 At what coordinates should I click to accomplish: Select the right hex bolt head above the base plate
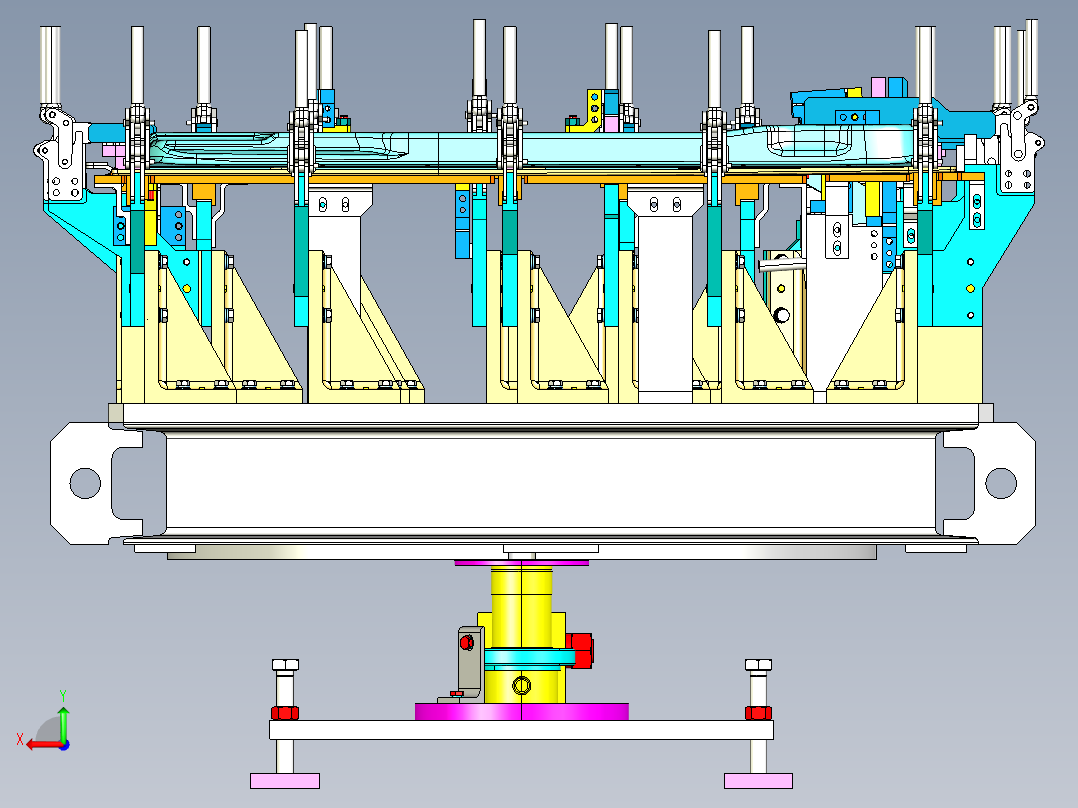758,665
